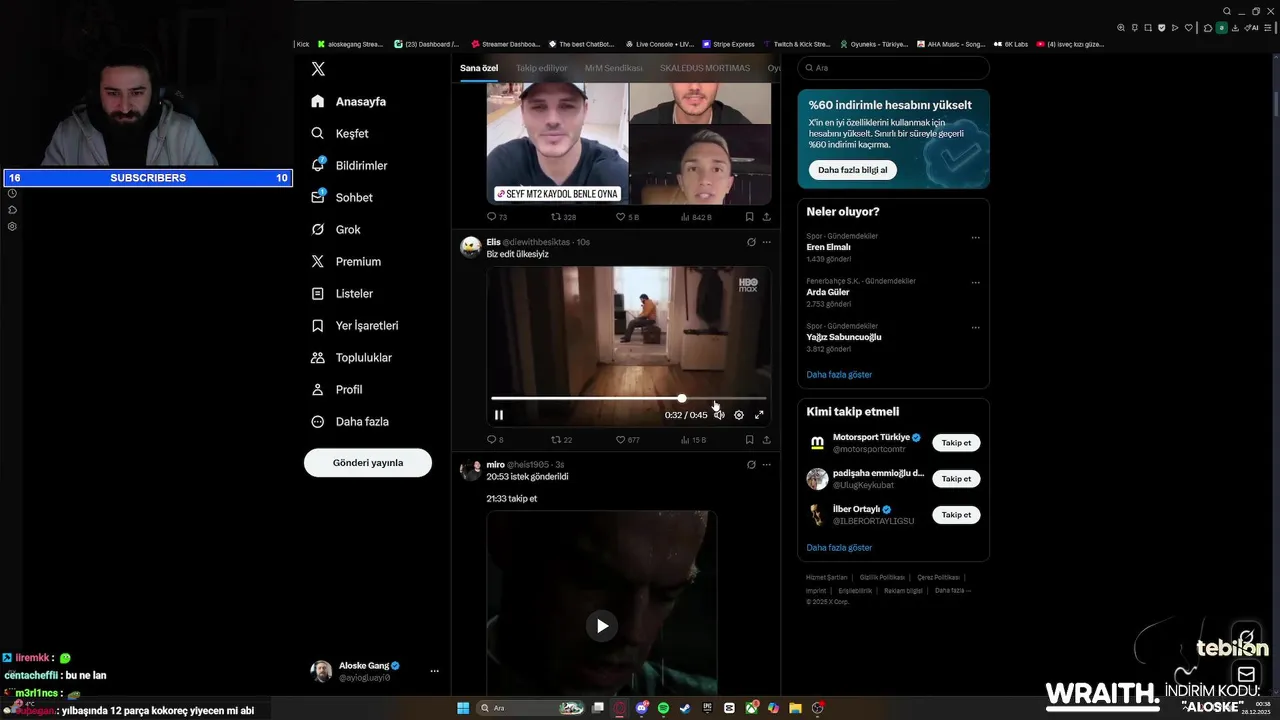Like the top post with 5 B likes
Viewport: 1280px width, 720px height.
coord(627,216)
